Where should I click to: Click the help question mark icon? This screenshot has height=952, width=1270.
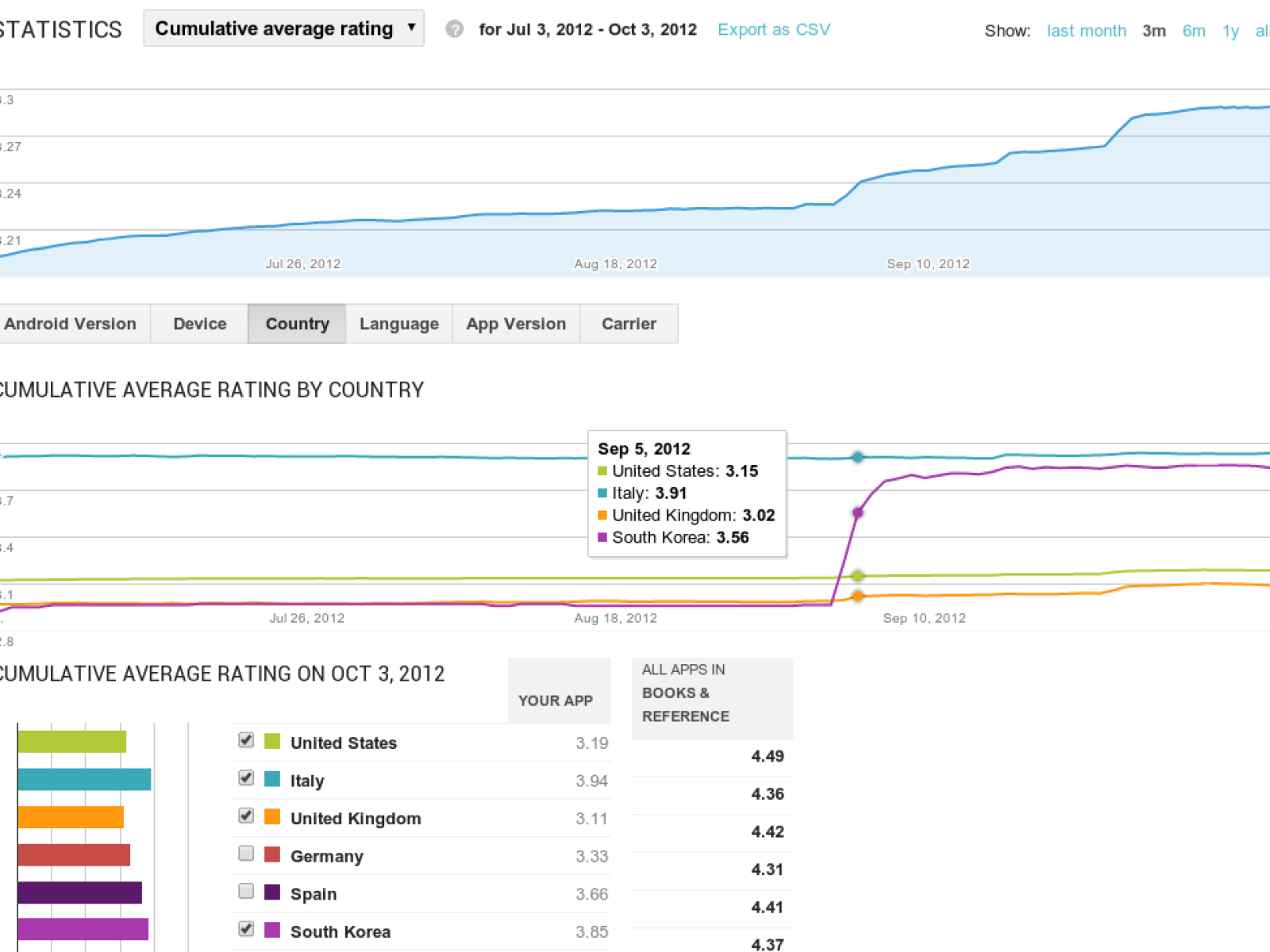tap(454, 29)
